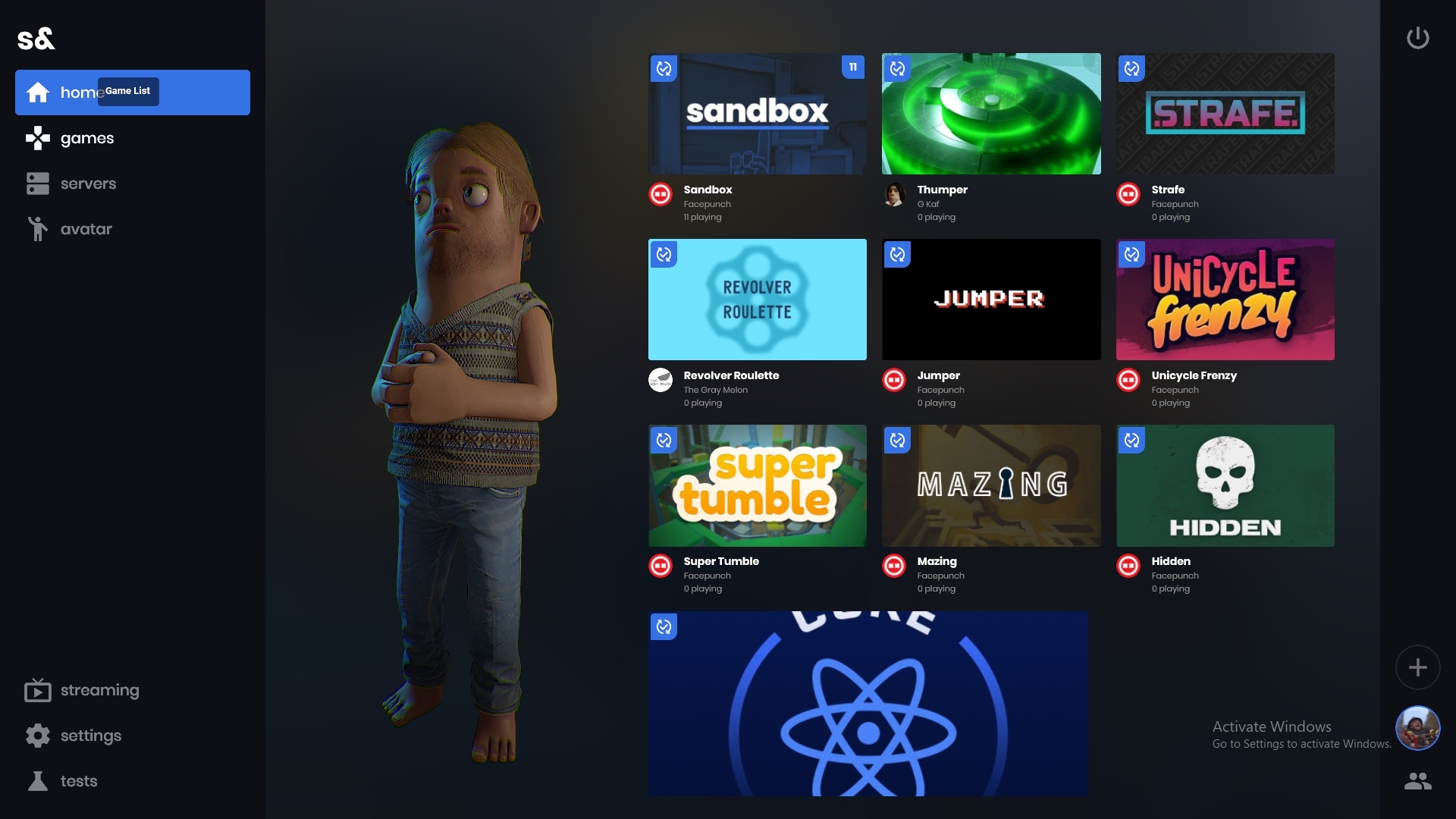The image size is (1456, 819).
Task: Click the refresh icon on Strafe game
Action: pyautogui.click(x=1131, y=68)
